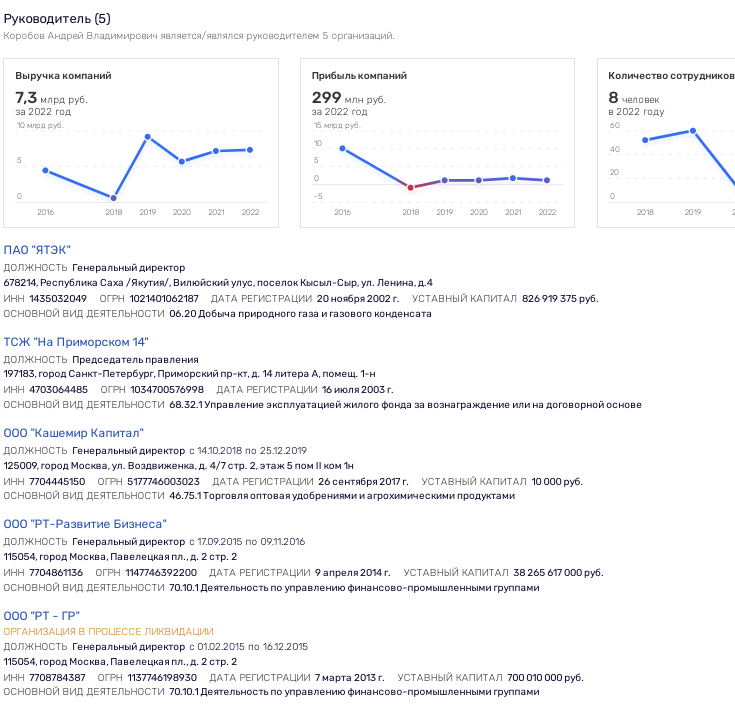Click the "Выручка компаний" chart title
This screenshot has height=707, width=735.
click(63, 76)
